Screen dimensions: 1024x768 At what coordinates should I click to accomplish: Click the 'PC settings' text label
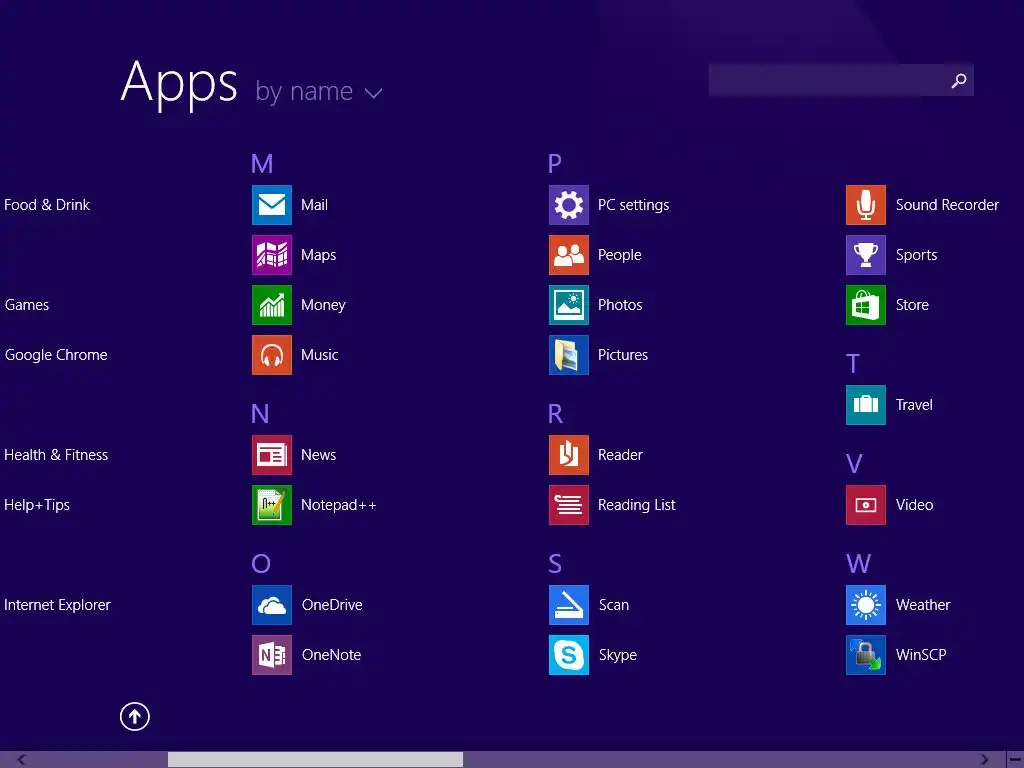[633, 205]
